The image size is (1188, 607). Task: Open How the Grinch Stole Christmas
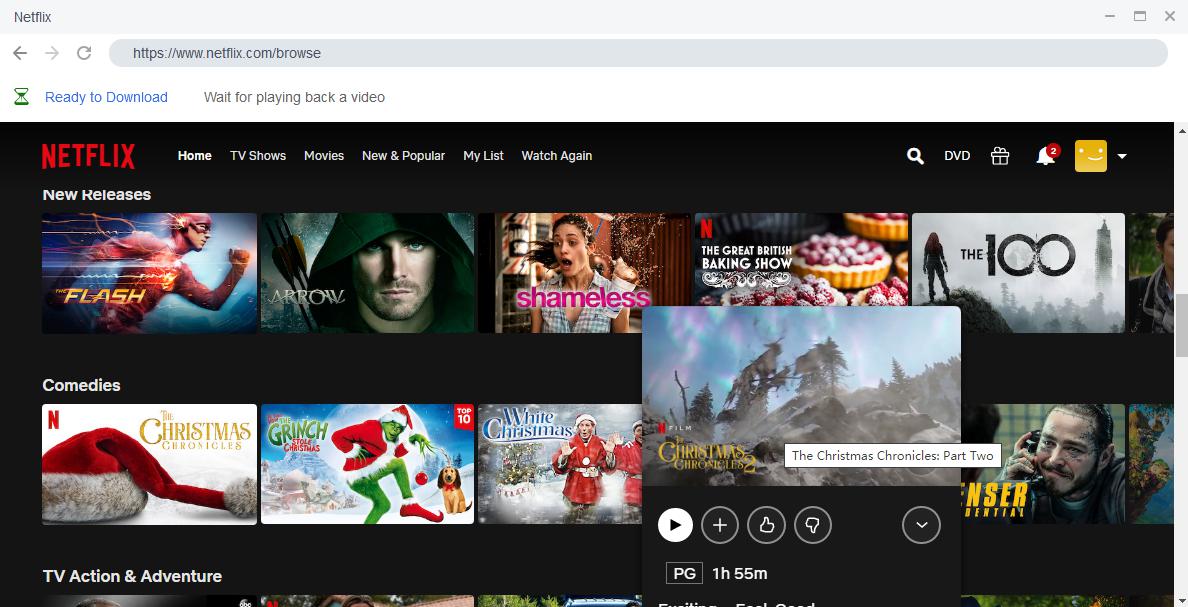pyautogui.click(x=367, y=464)
